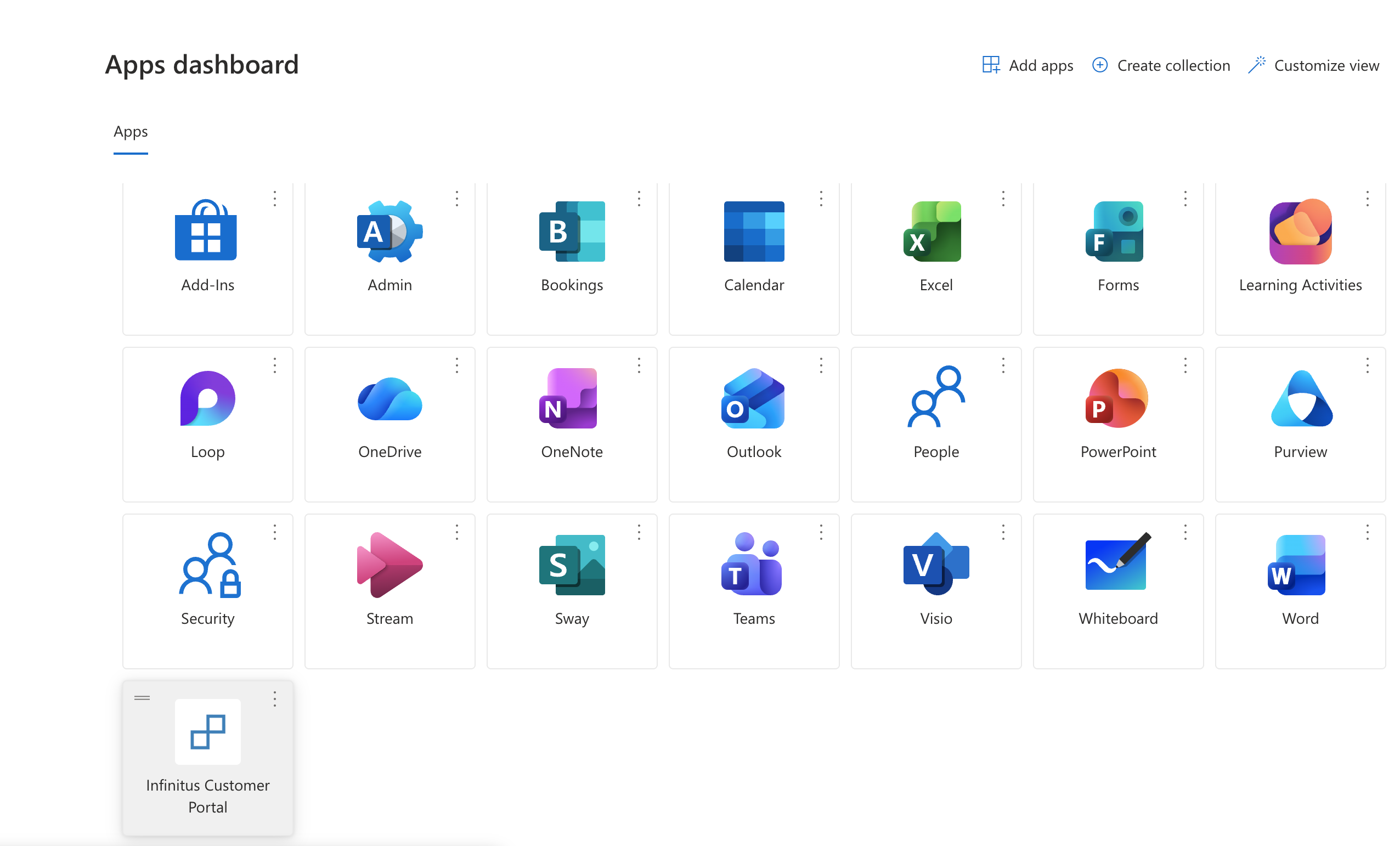Open the Infinitus Customer Portal icon
The image size is (1400, 846).
[207, 732]
